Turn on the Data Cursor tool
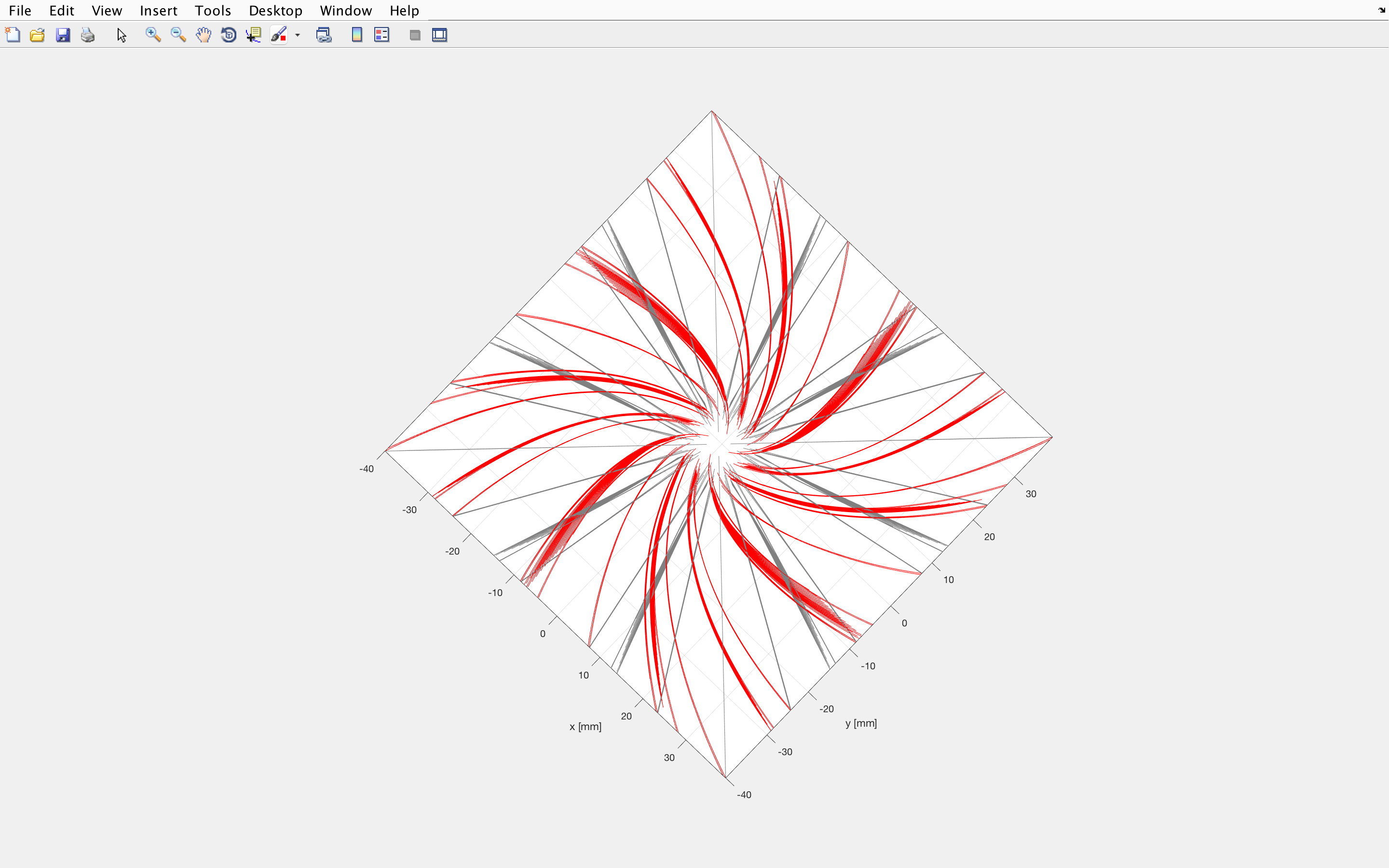 (253, 35)
